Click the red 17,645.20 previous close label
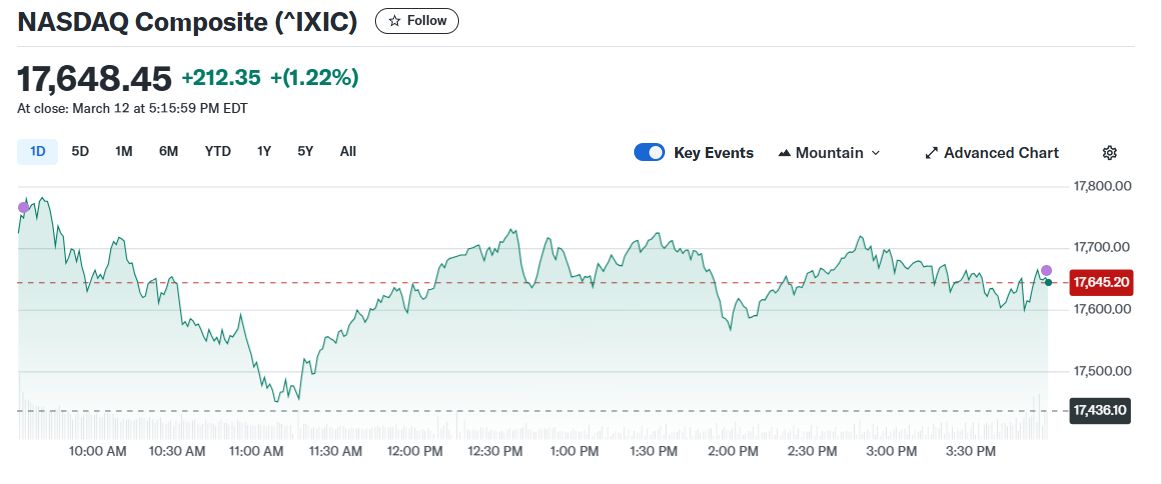Viewport: 1162px width, 484px height. [1100, 282]
